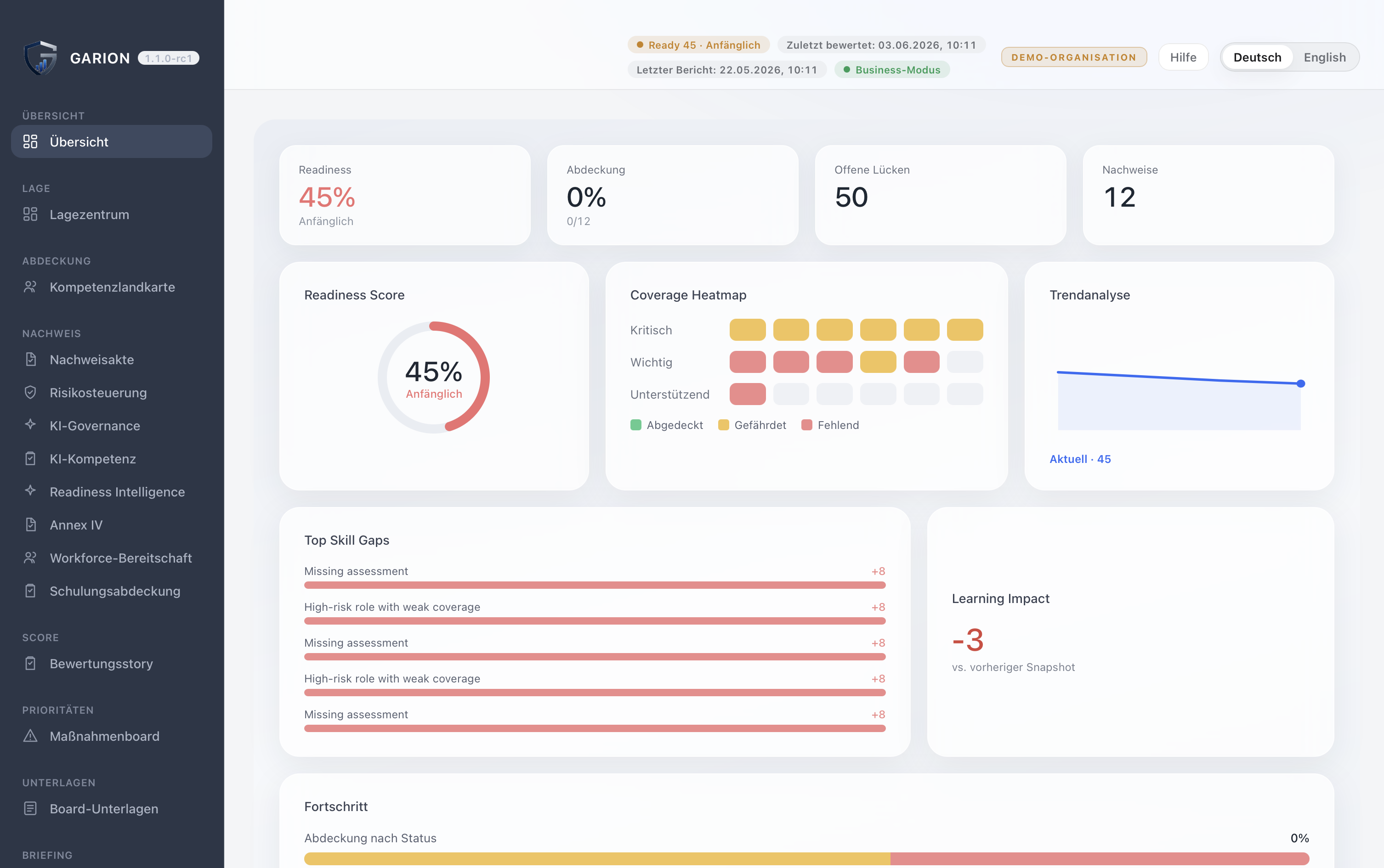The height and width of the screenshot is (868, 1384).
Task: Click the GARION shield logo
Action: click(x=41, y=58)
